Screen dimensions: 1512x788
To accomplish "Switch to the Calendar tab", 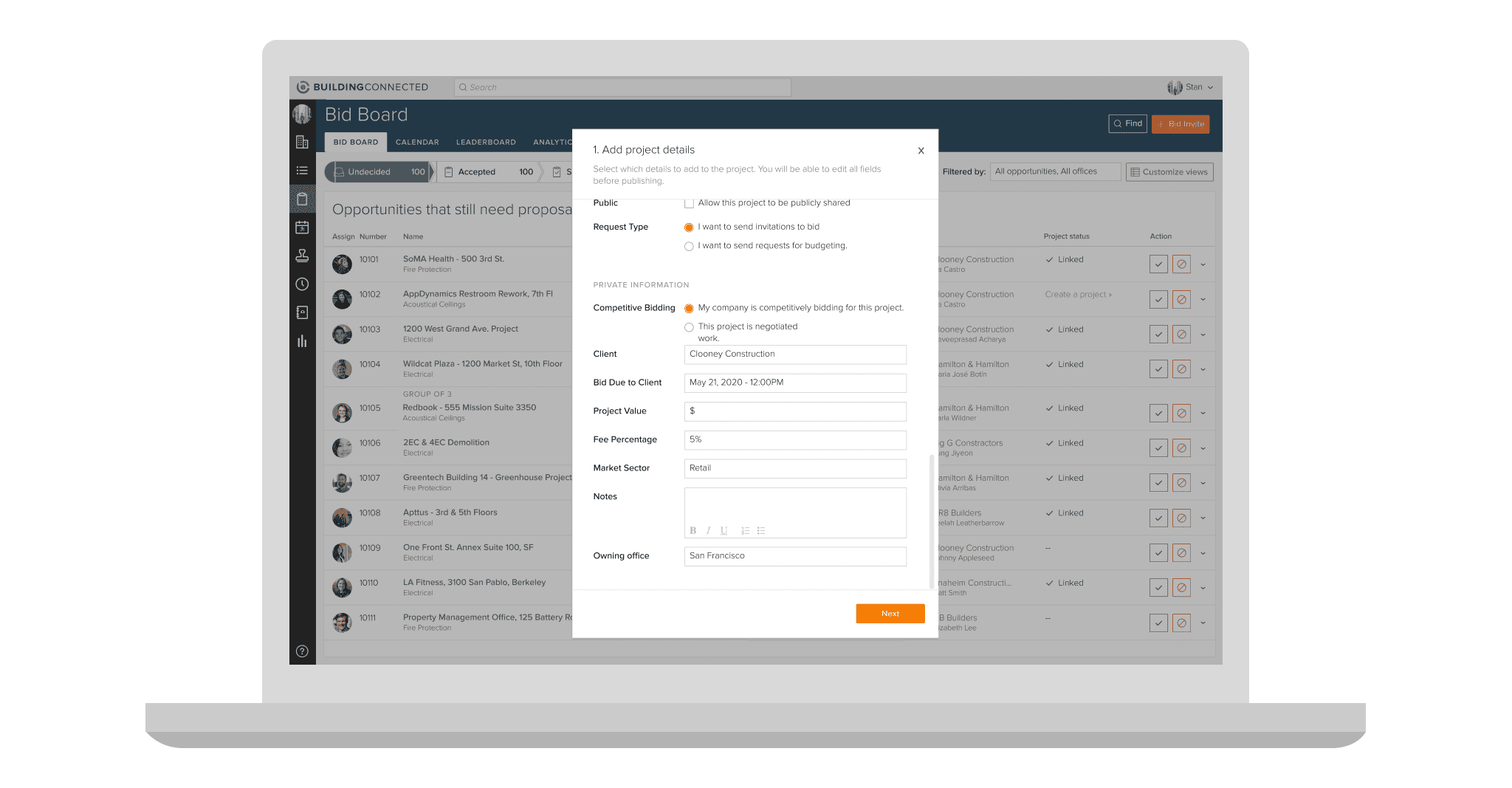I will tap(417, 142).
